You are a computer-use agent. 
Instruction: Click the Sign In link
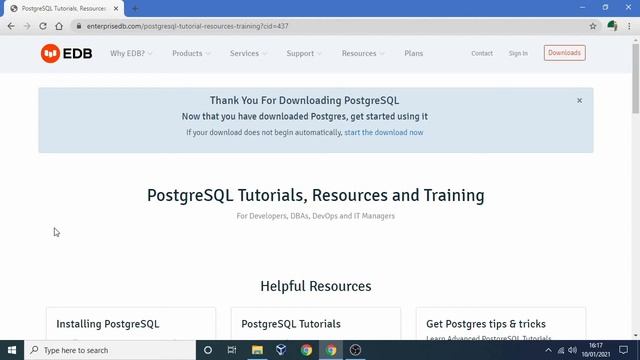coord(518,53)
